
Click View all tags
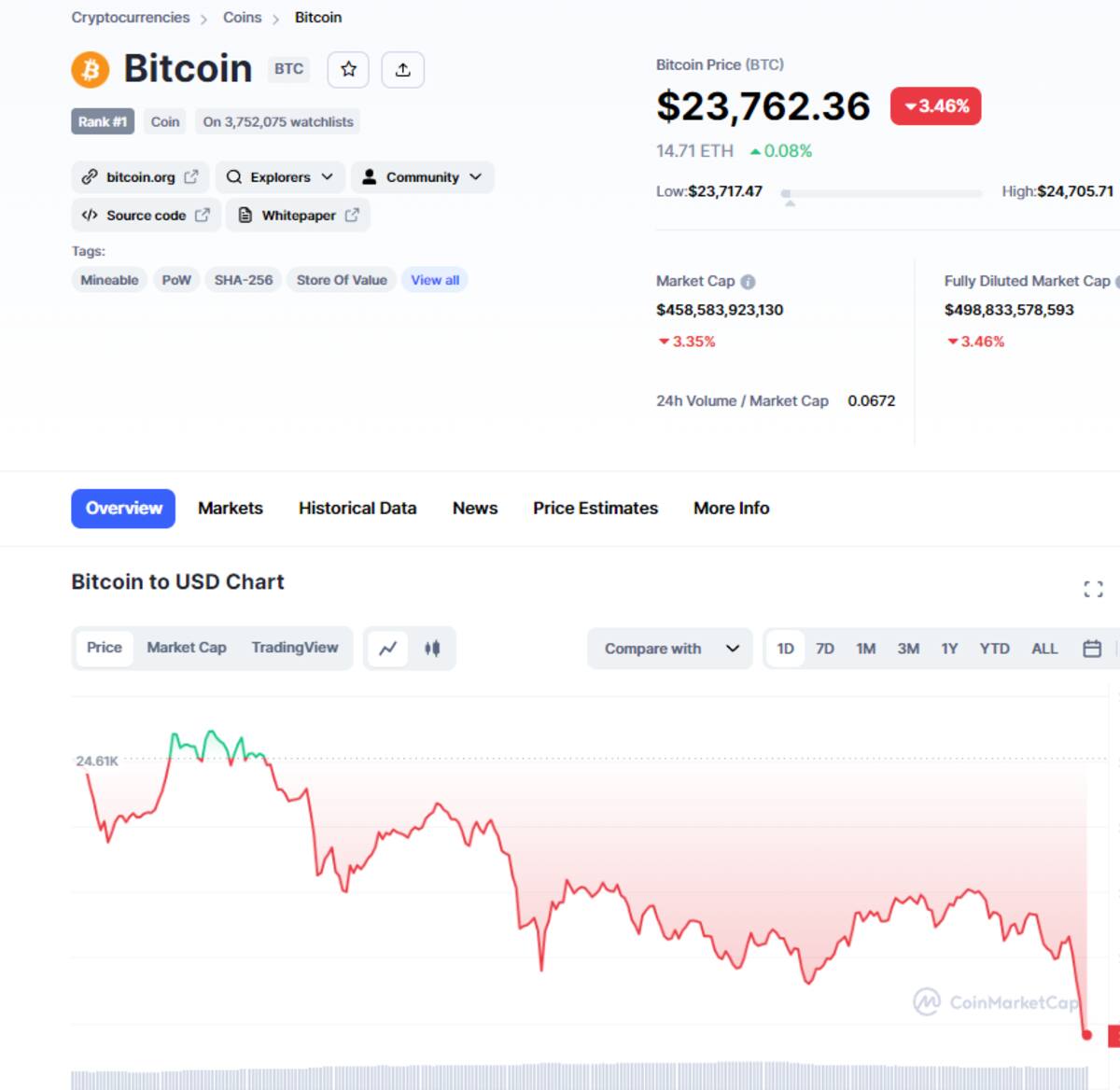pyautogui.click(x=435, y=280)
